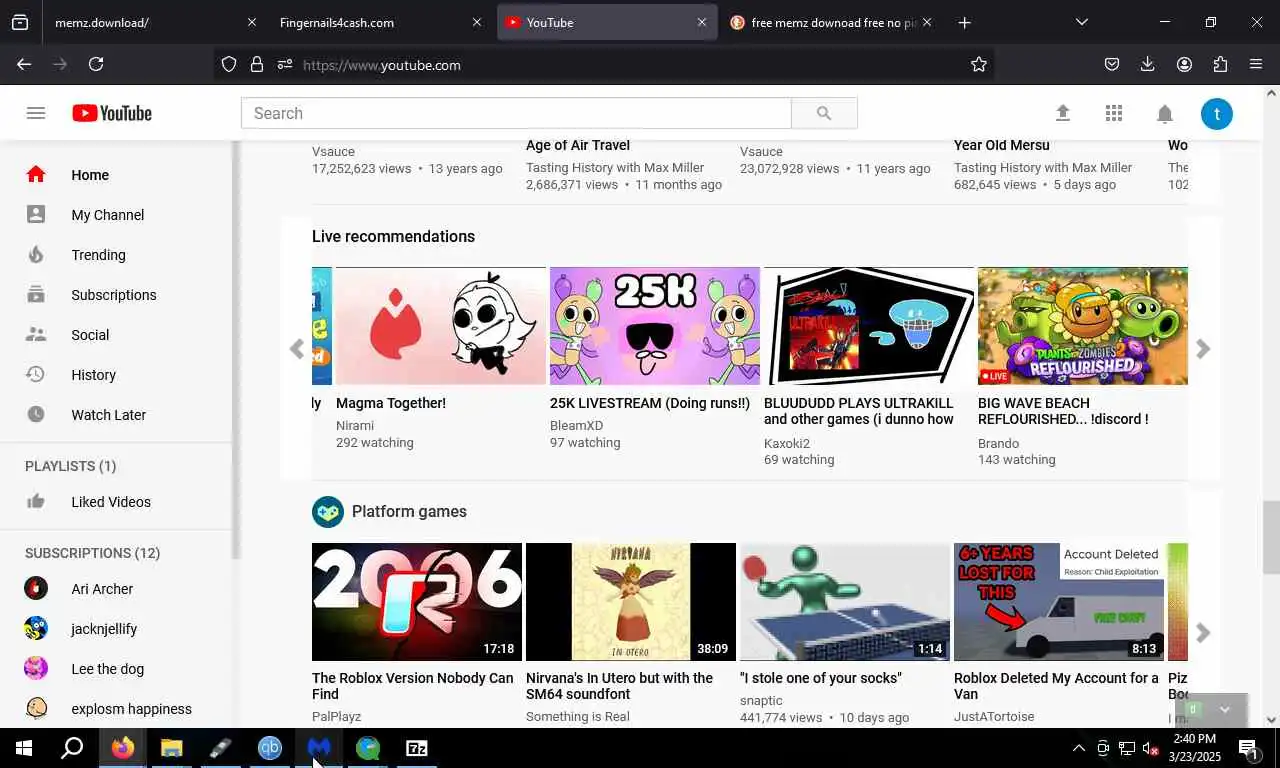Open BIG WAVE BEACH REFLOURISHED thumbnail
The width and height of the screenshot is (1280, 768).
pyautogui.click(x=1083, y=326)
